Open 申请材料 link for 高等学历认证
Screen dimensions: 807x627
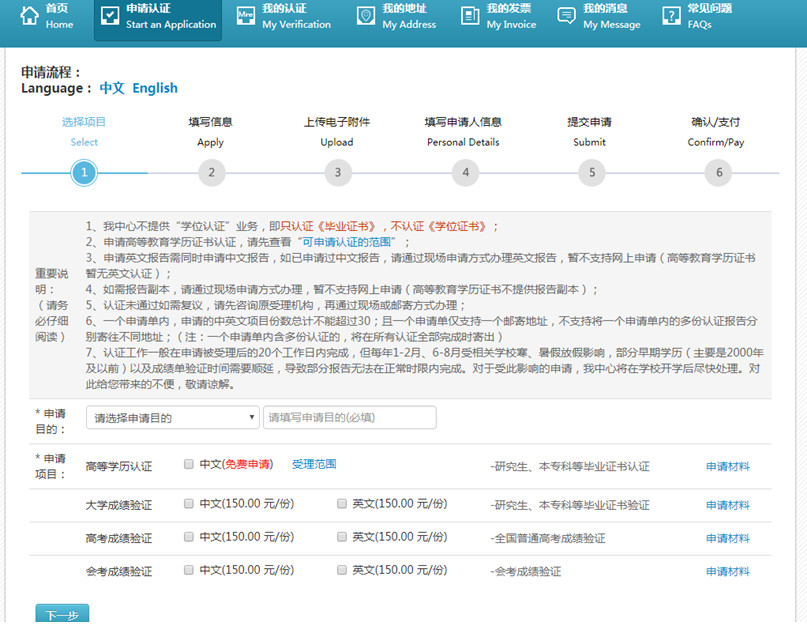click(728, 466)
